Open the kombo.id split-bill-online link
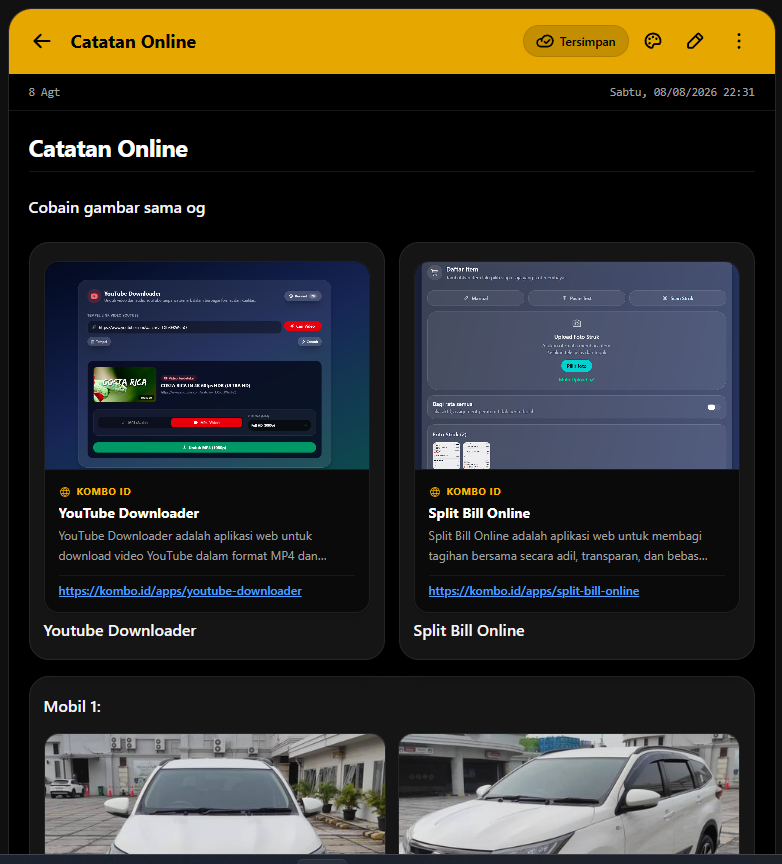The image size is (782, 864). [533, 591]
